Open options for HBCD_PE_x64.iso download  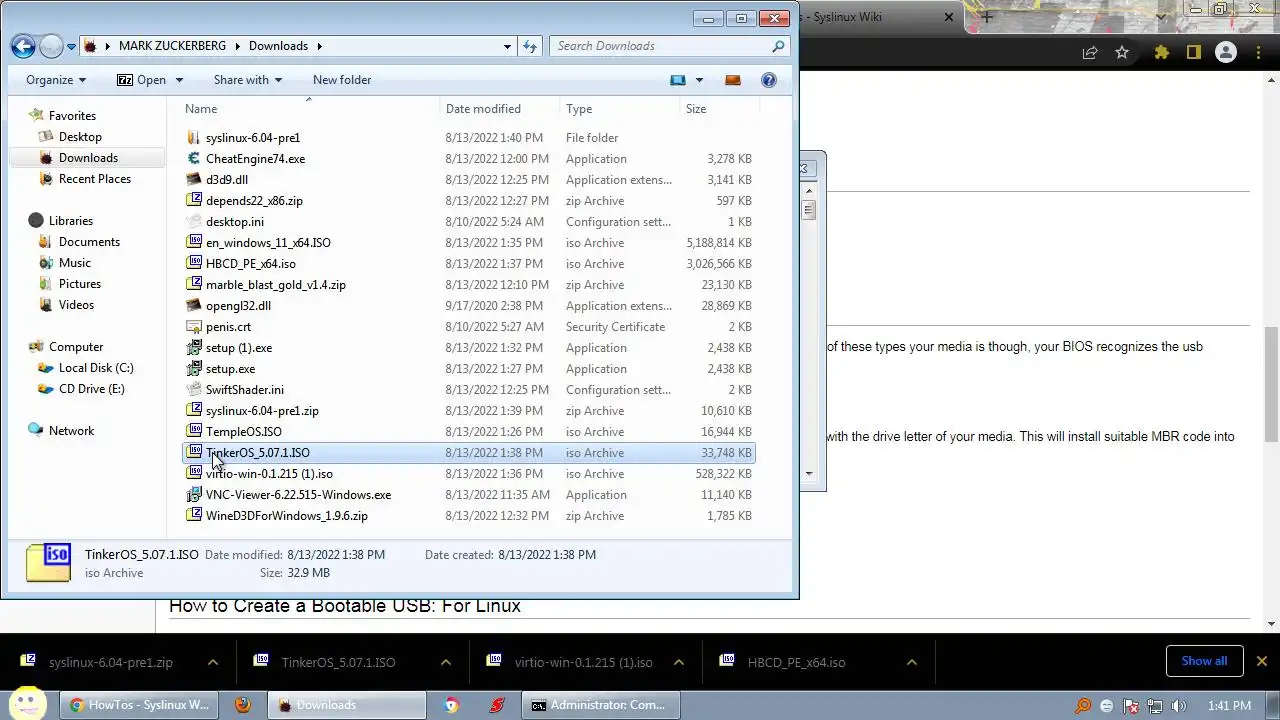click(911, 662)
